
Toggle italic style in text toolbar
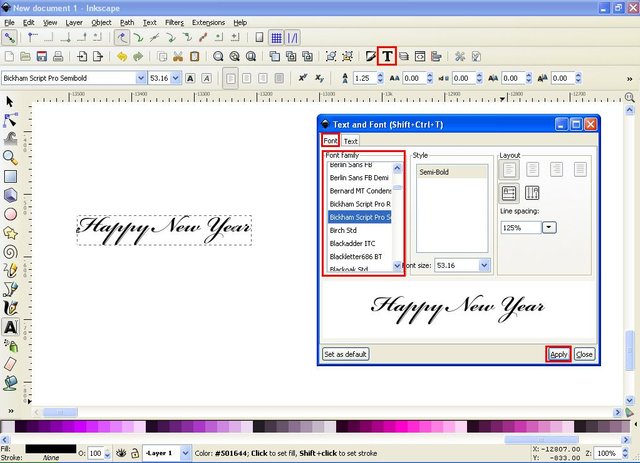[x=207, y=78]
